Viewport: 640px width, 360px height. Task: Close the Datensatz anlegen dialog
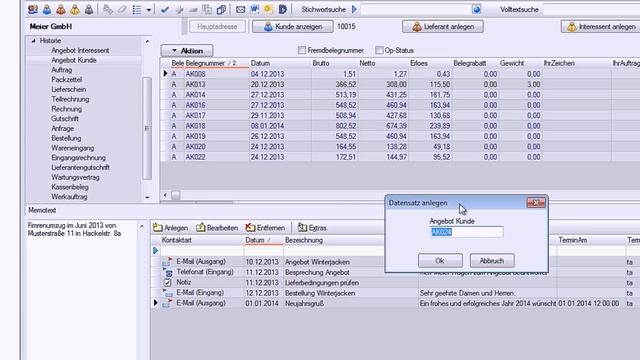pyautogui.click(x=536, y=203)
